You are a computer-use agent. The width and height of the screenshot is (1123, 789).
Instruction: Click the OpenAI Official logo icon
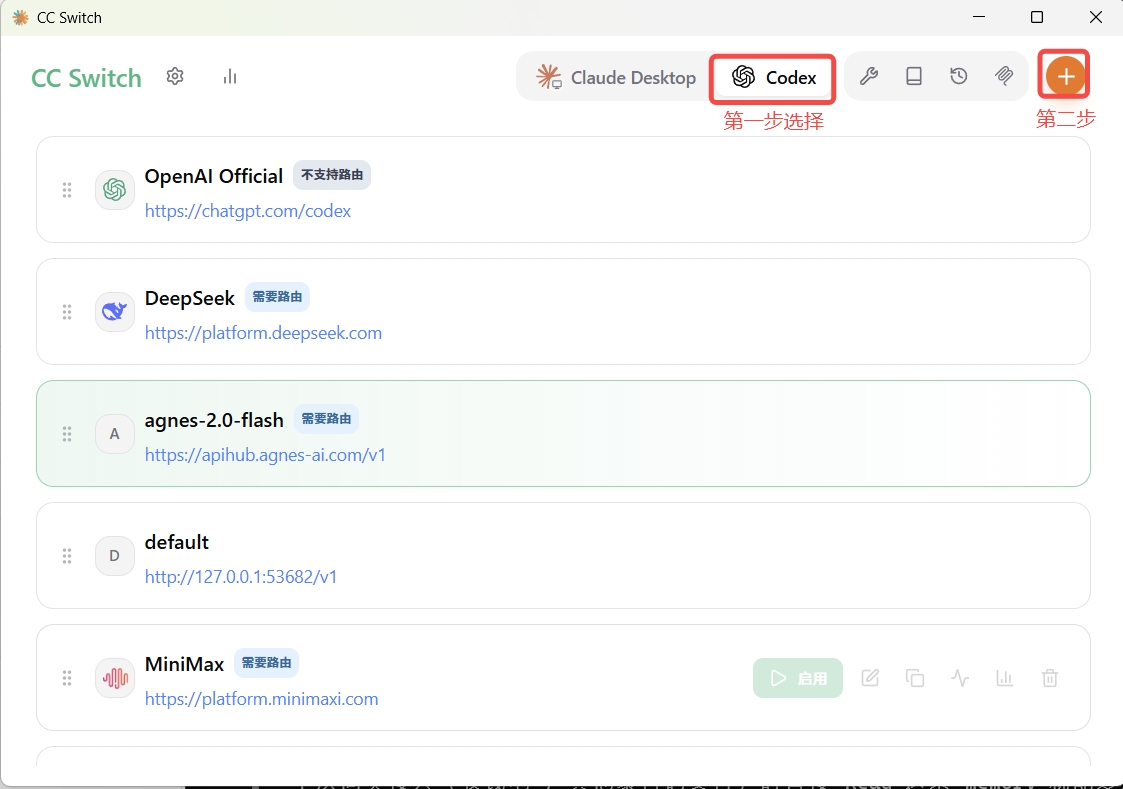click(115, 190)
